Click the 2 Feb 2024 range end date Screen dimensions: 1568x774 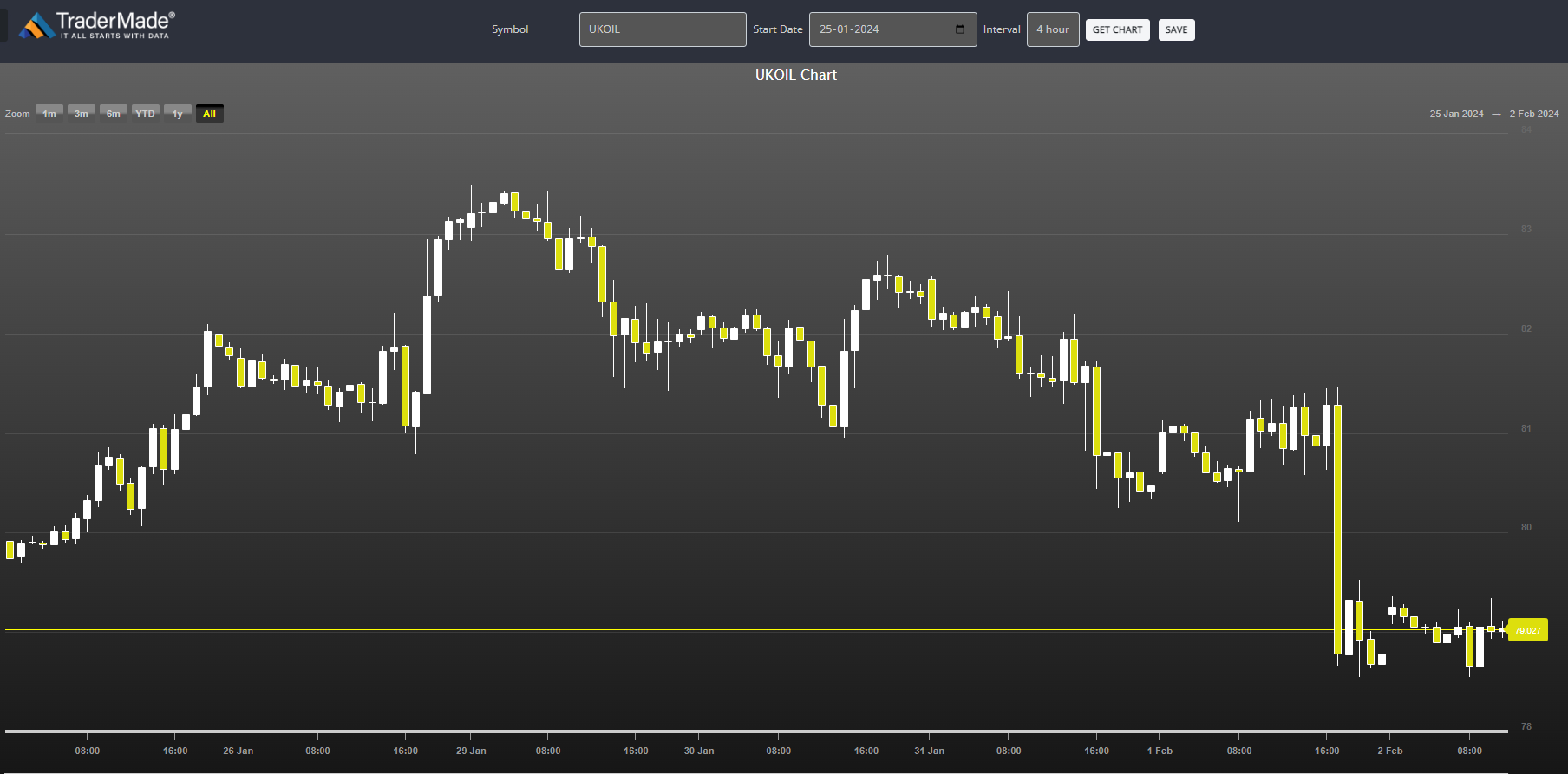point(1534,114)
